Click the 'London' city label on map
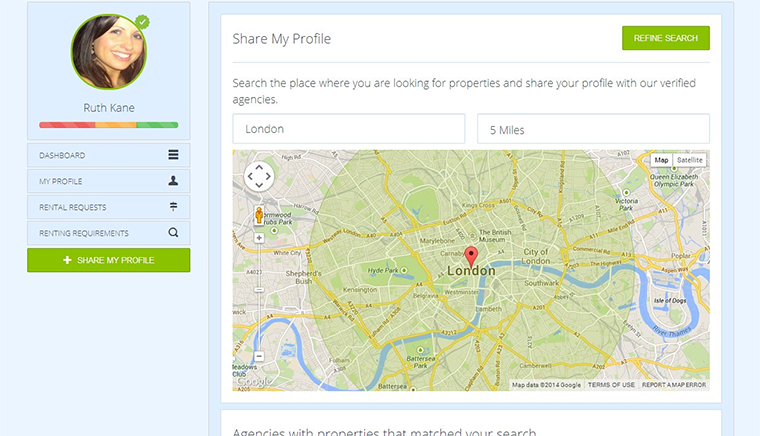760x436 pixels. click(471, 271)
